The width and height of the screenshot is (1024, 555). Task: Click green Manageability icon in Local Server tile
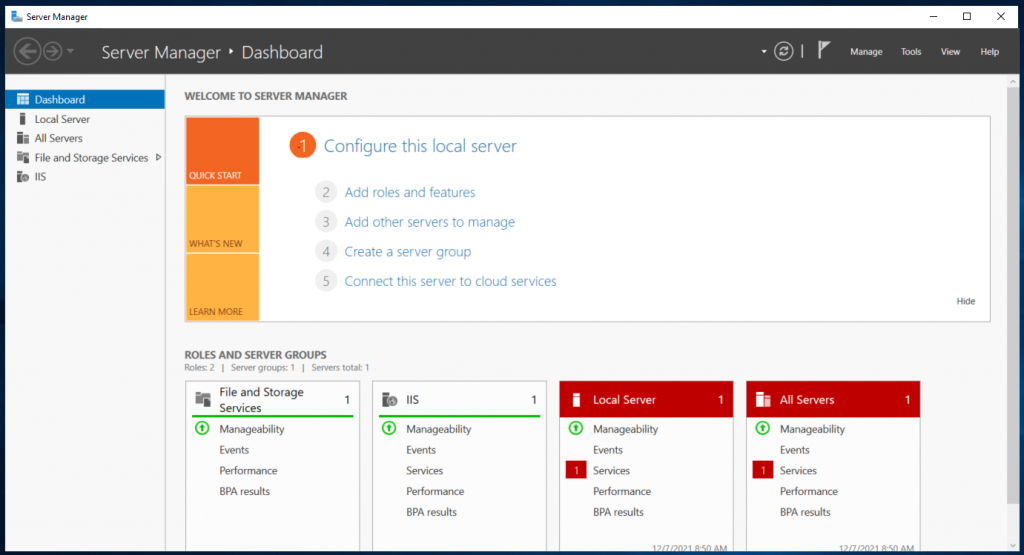[x=576, y=428]
